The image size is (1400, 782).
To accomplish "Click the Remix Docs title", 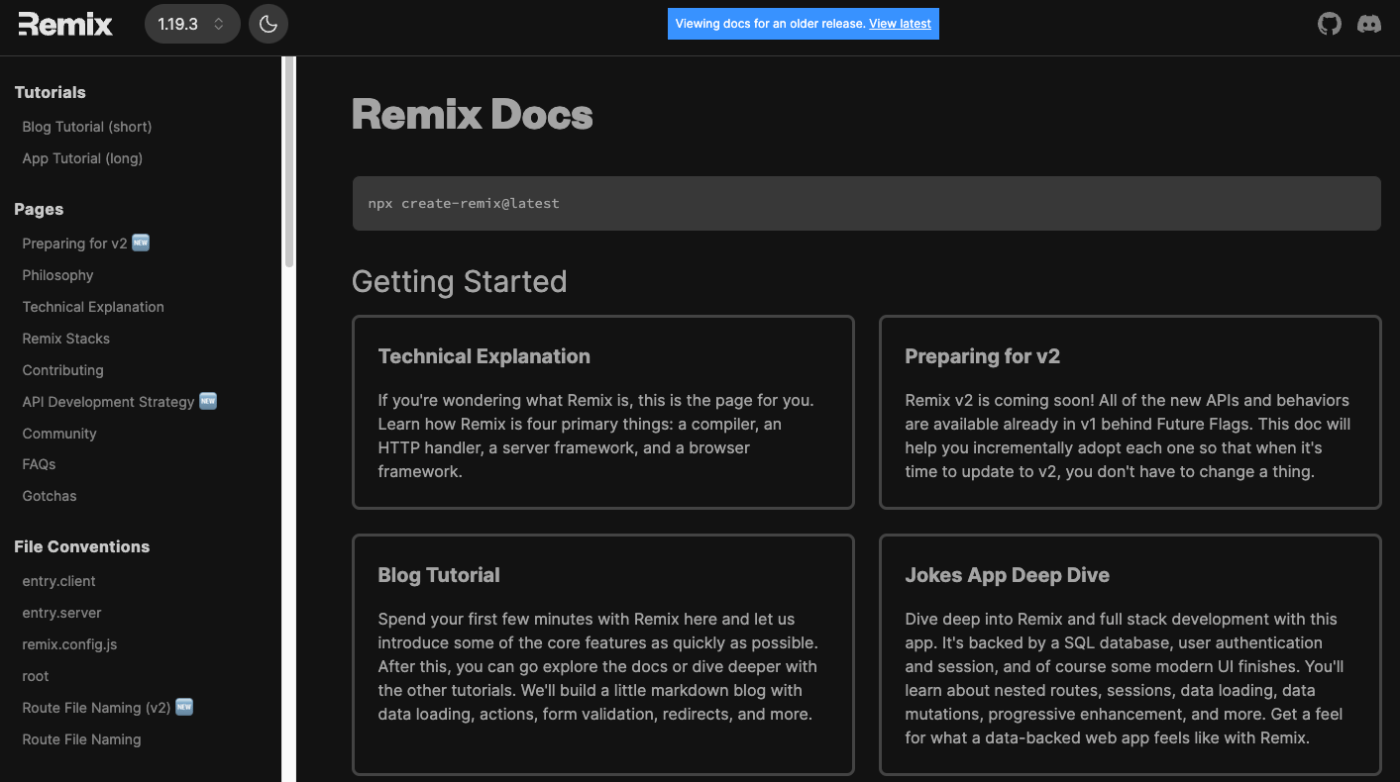I will [472, 115].
